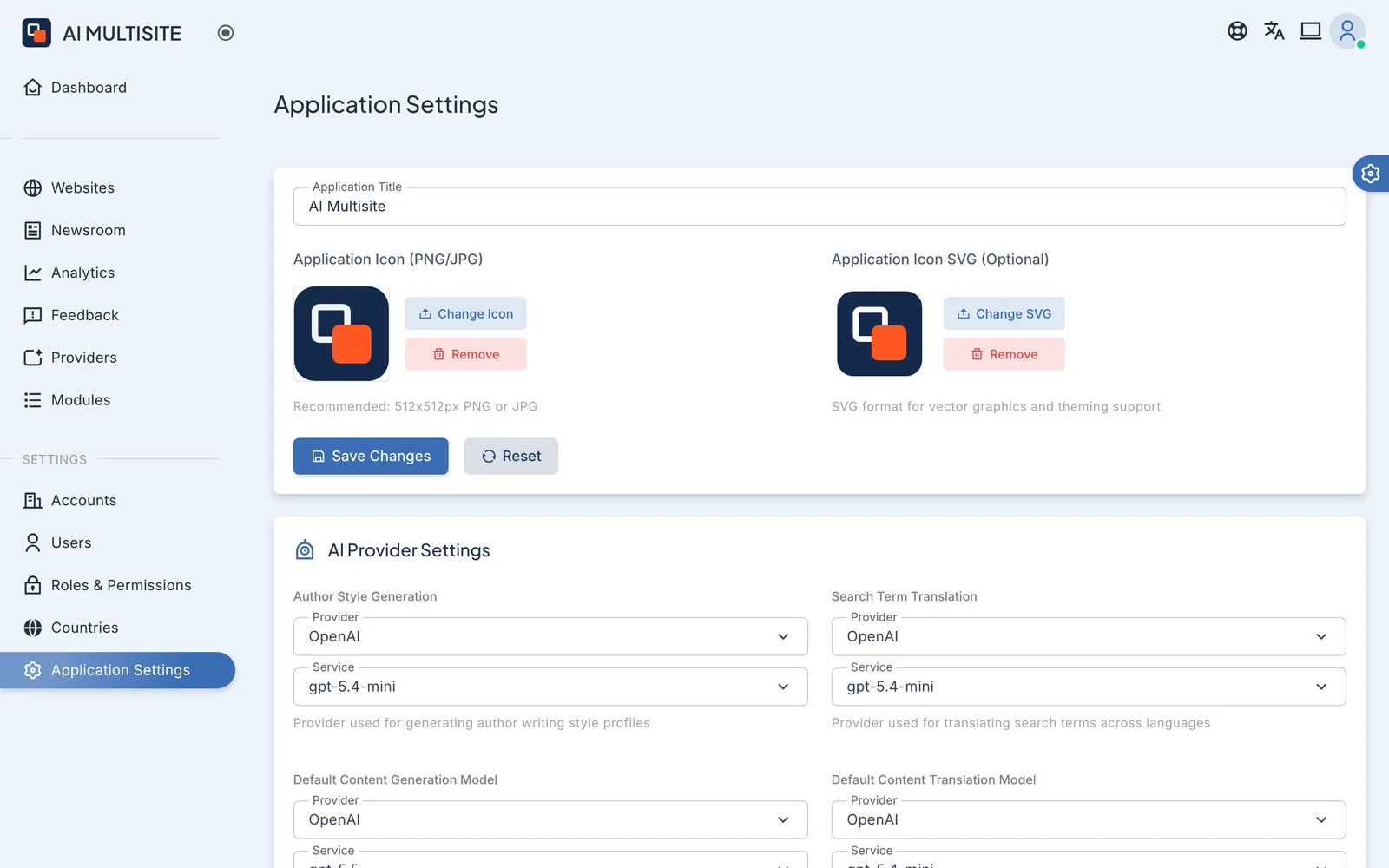Viewport: 1389px width, 868px height.
Task: Open the user profile avatar
Action: coord(1347,31)
